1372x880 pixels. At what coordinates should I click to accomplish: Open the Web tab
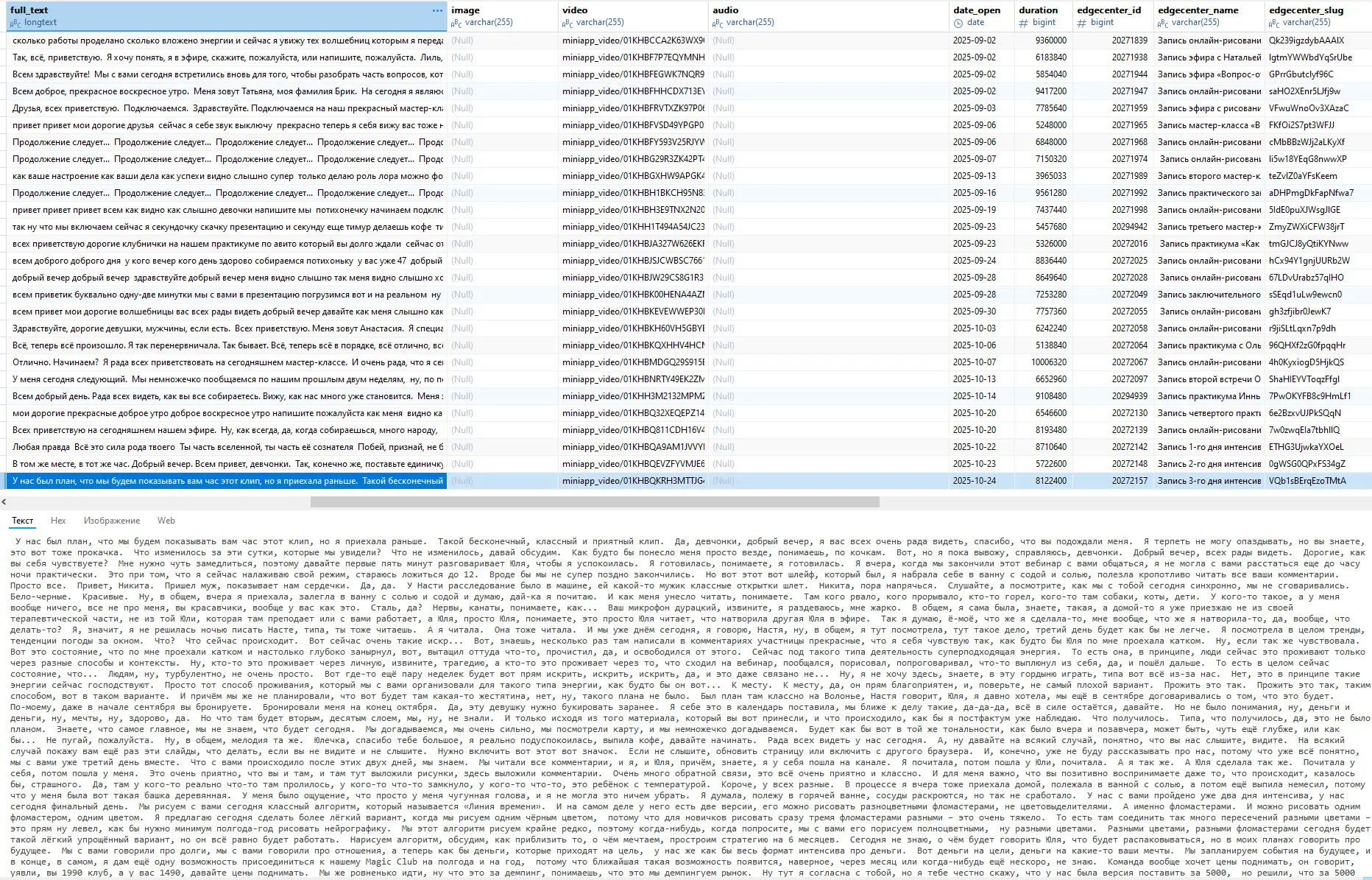point(166,521)
